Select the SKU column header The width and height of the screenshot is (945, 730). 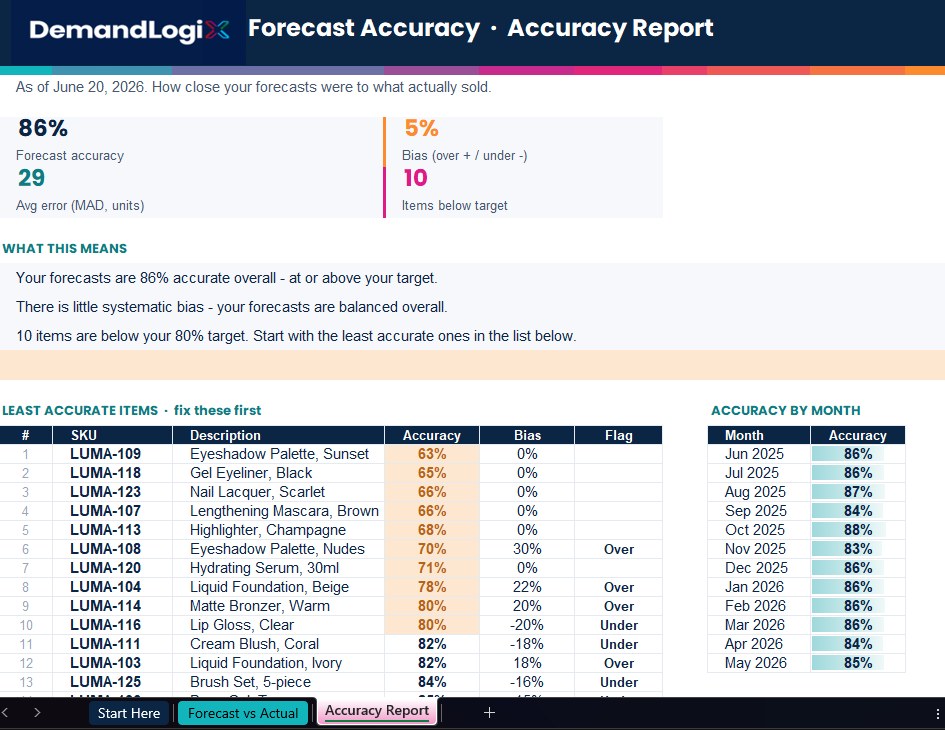point(113,435)
